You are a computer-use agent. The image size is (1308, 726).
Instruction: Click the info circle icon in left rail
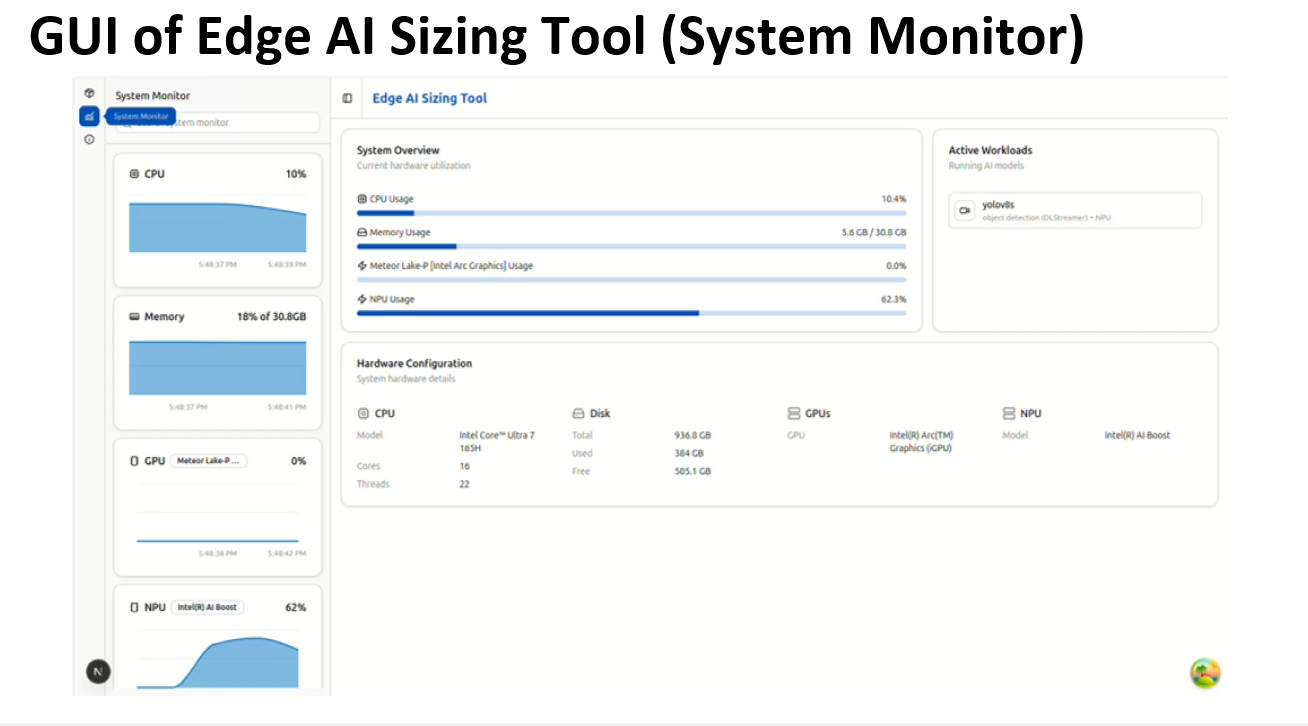point(89,140)
